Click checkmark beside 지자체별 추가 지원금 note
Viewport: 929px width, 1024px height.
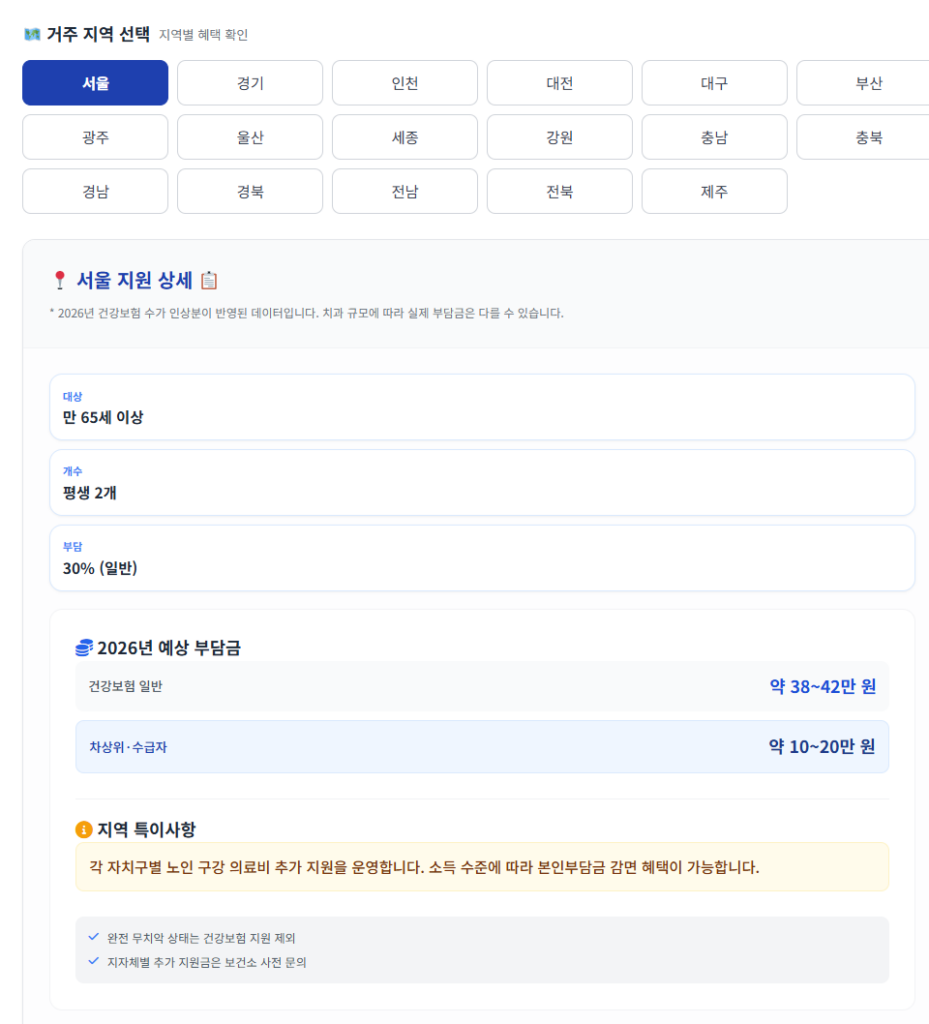tap(93, 961)
